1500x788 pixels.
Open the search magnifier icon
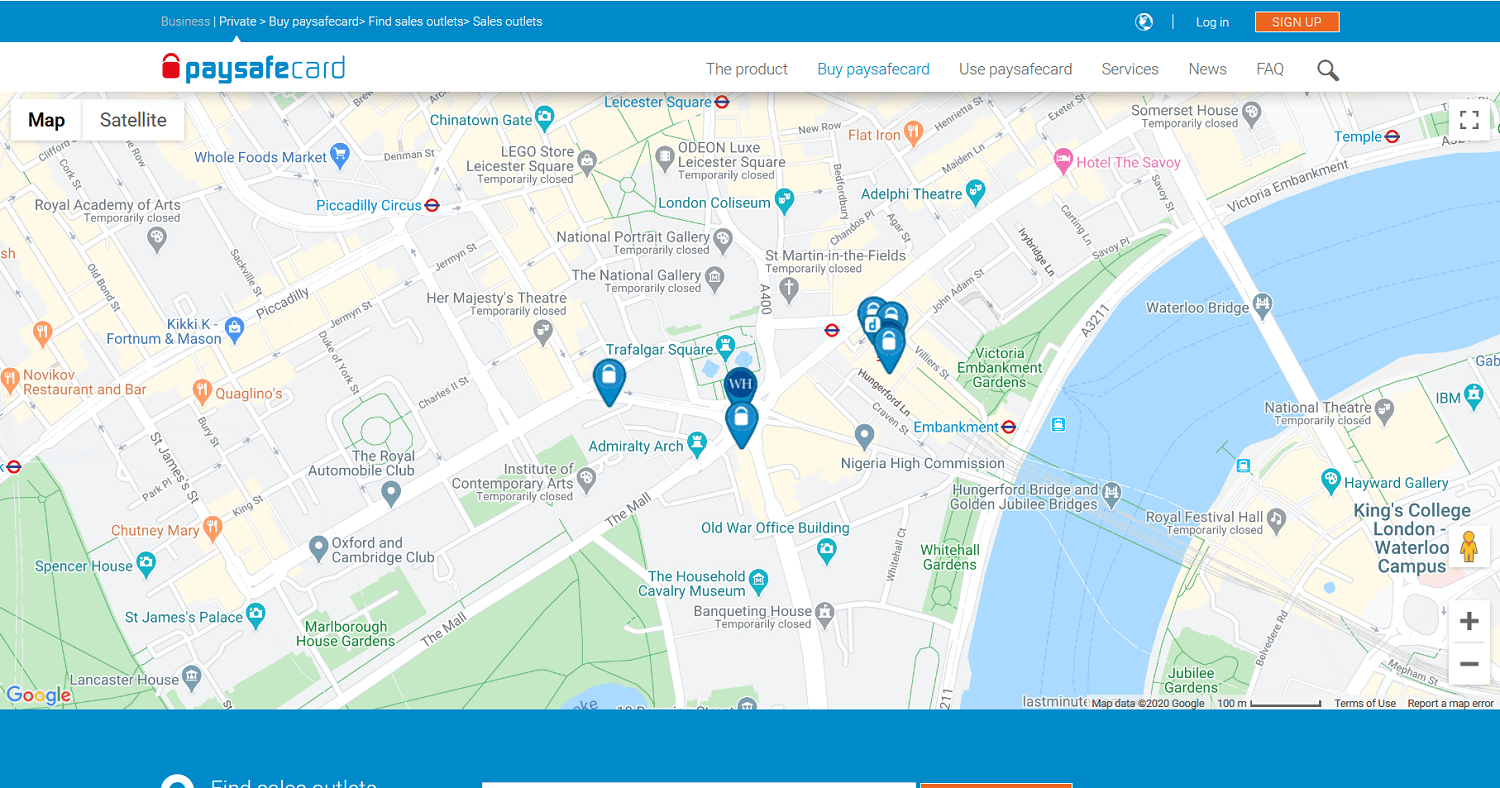click(x=1328, y=70)
